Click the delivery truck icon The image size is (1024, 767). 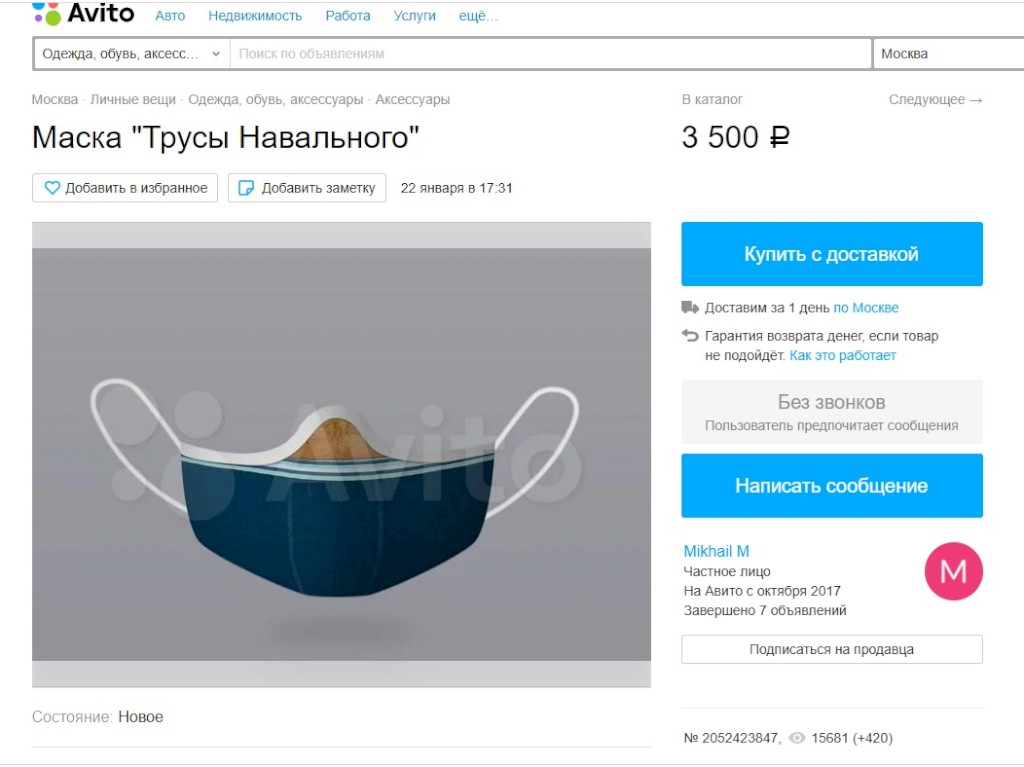pos(690,307)
